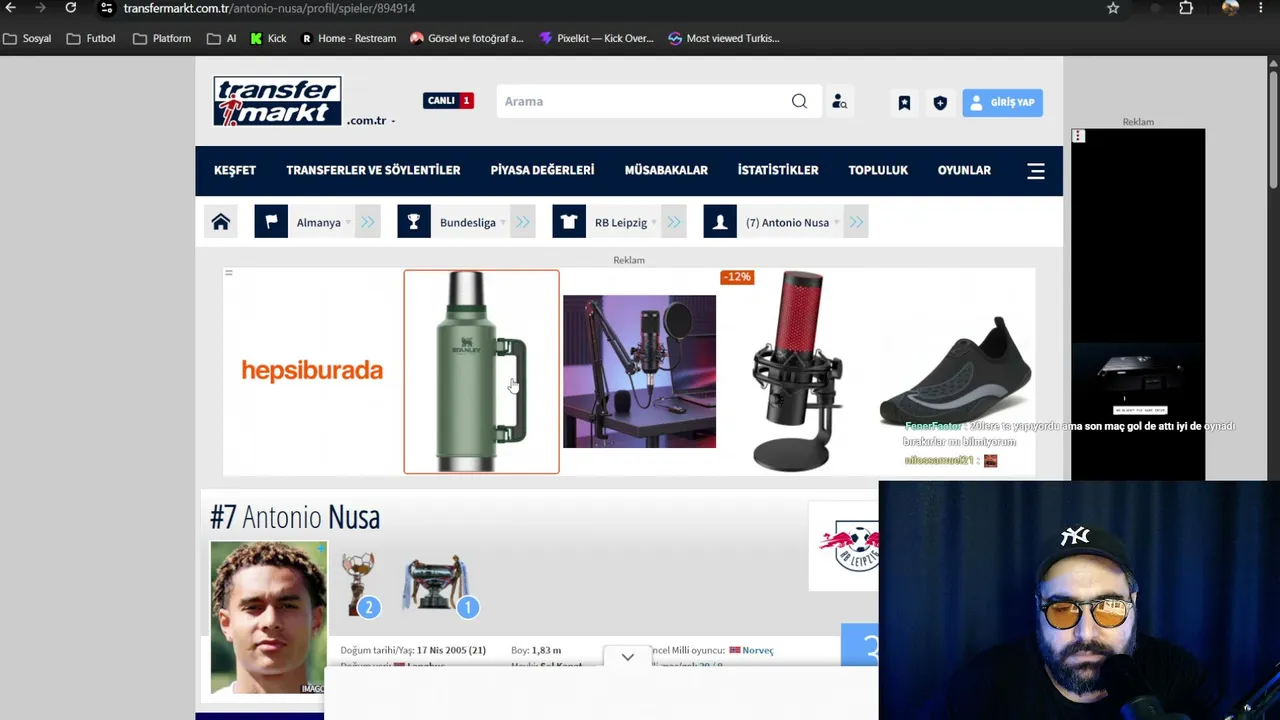
Task: Open the Platform bookmarks folder
Action: click(162, 38)
